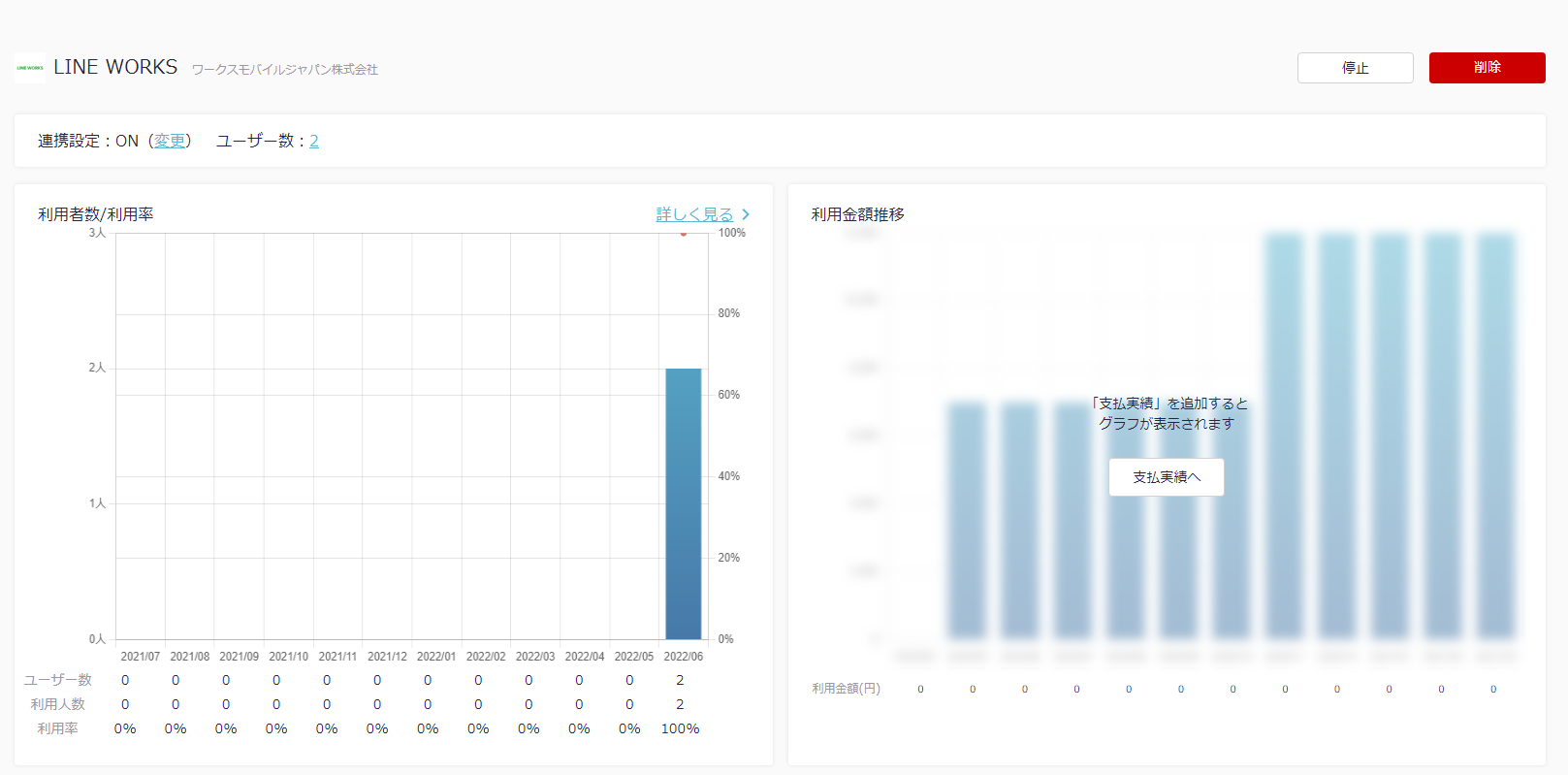Click the LINE WORKS title text
This screenshot has height=775, width=1568.
115,67
